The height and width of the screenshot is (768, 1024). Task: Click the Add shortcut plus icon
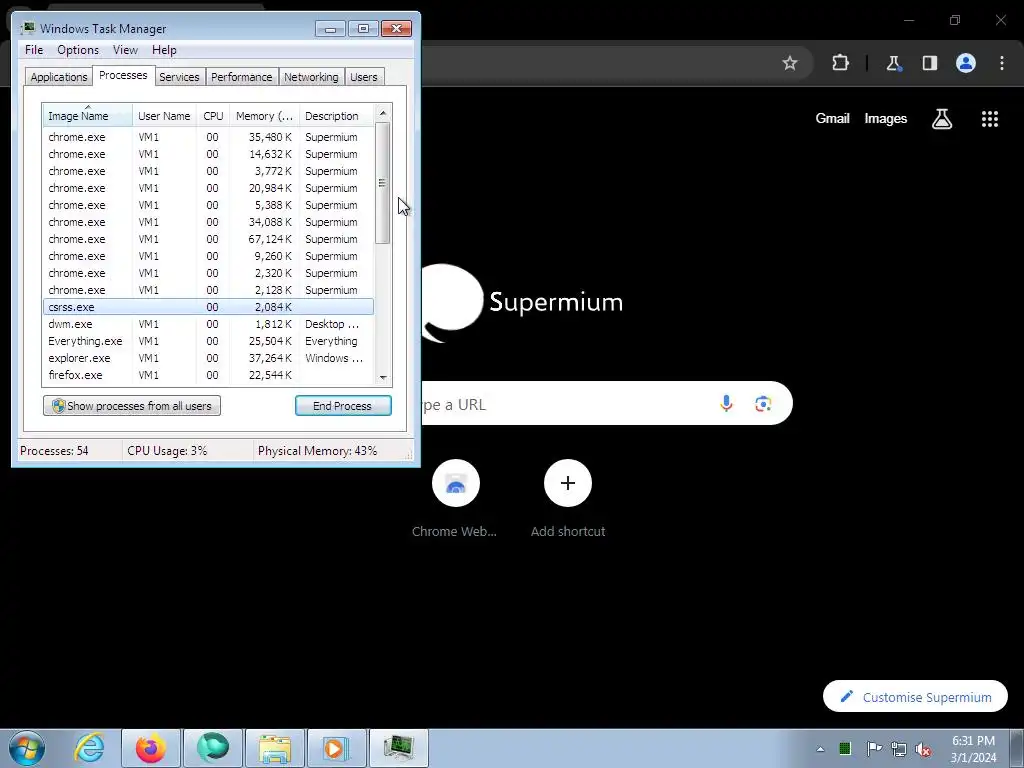pos(568,483)
